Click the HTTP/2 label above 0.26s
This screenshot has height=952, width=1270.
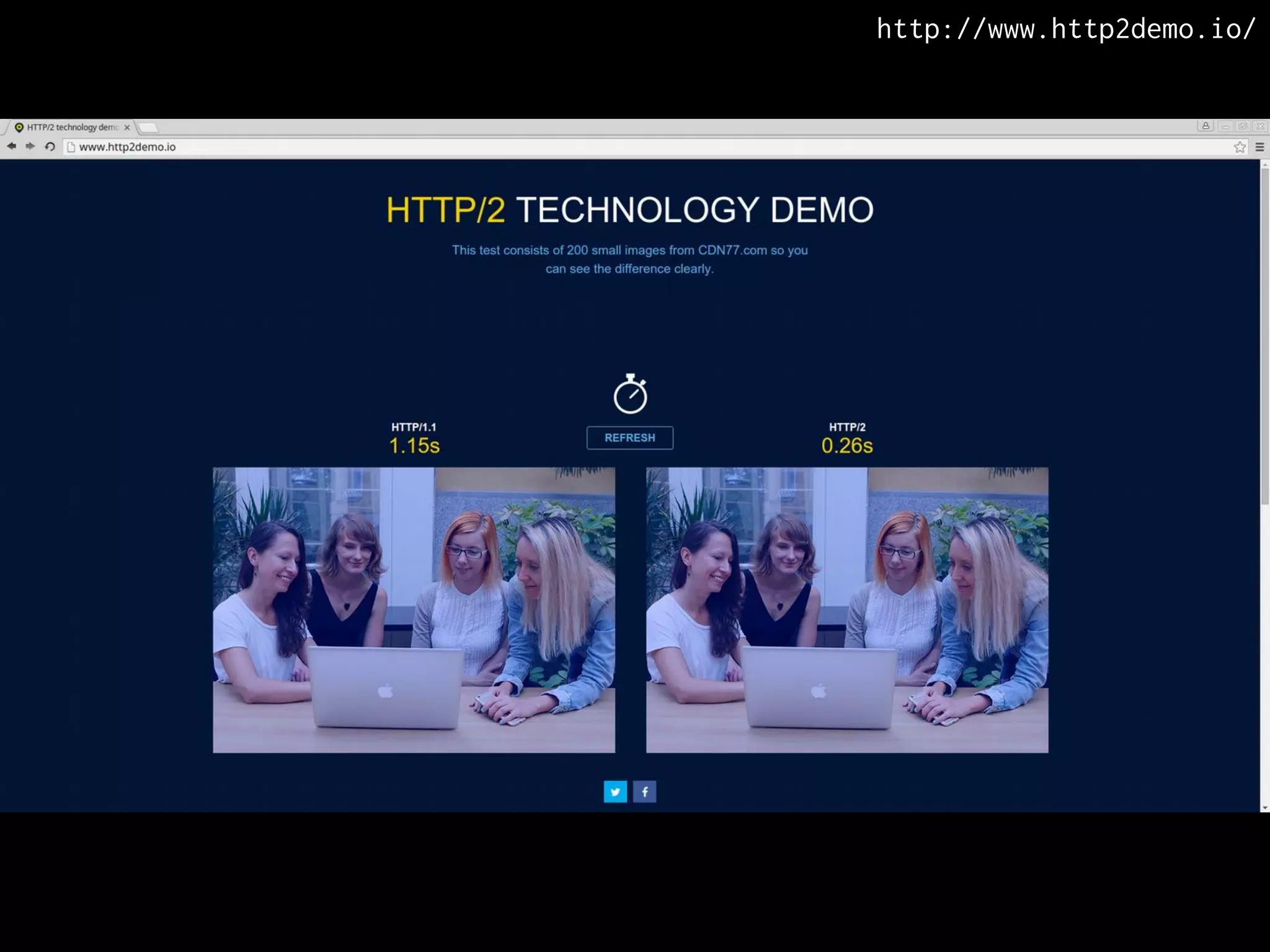(x=847, y=427)
